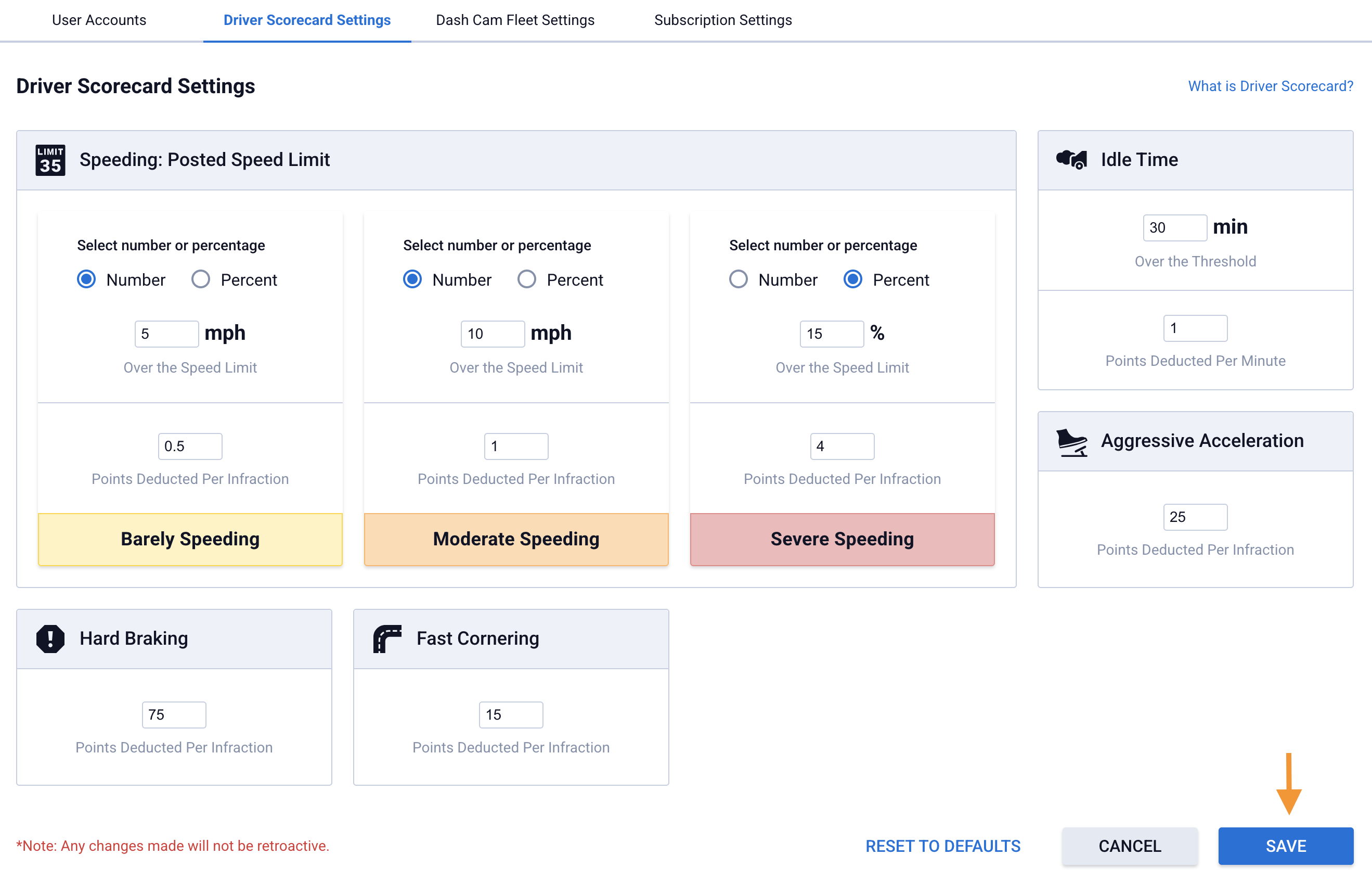Viewport: 1372px width, 894px height.
Task: Go to Subscription Settings tab
Action: (723, 20)
